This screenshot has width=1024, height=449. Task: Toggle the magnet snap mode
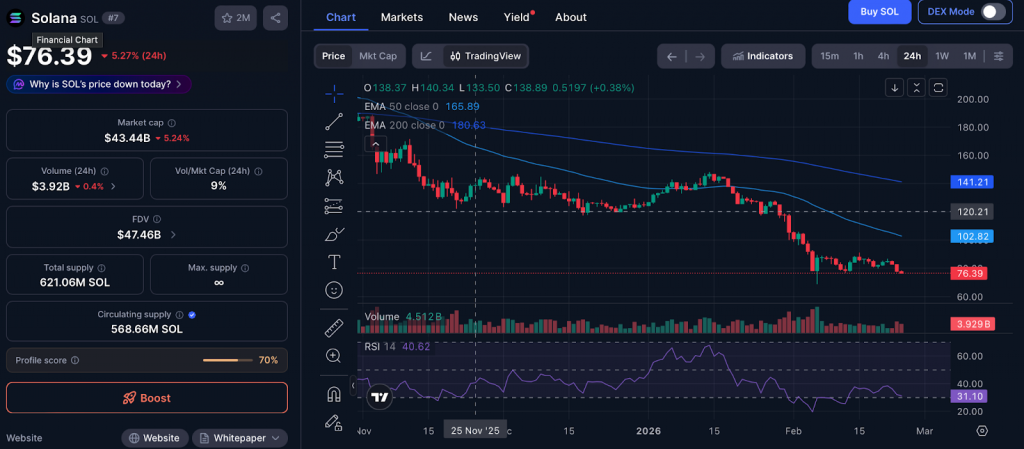[334, 394]
